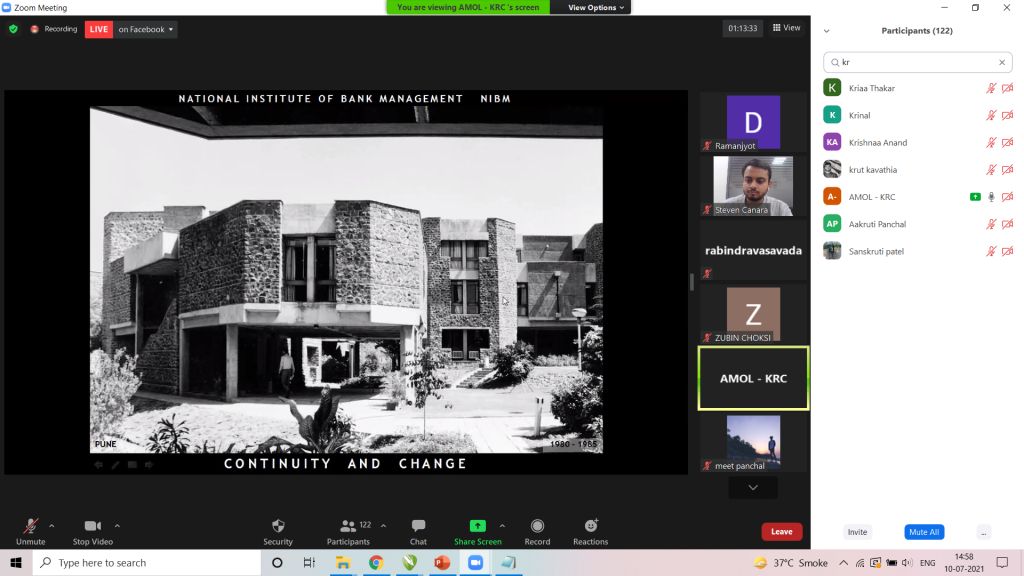
Task: Toggle Sanskruti patel's video-off camera icon
Action: coord(1007,251)
